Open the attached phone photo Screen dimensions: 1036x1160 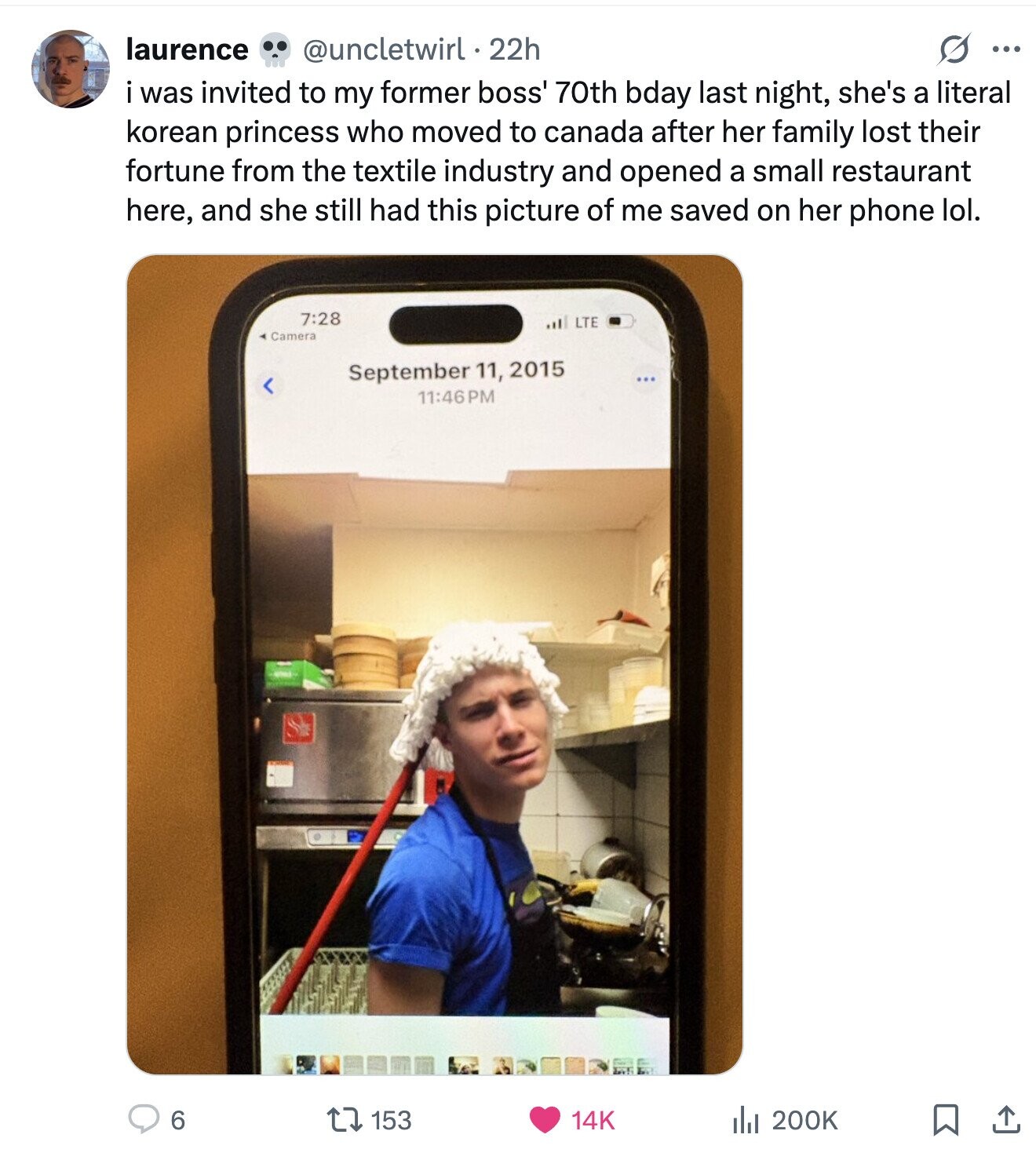click(435, 664)
